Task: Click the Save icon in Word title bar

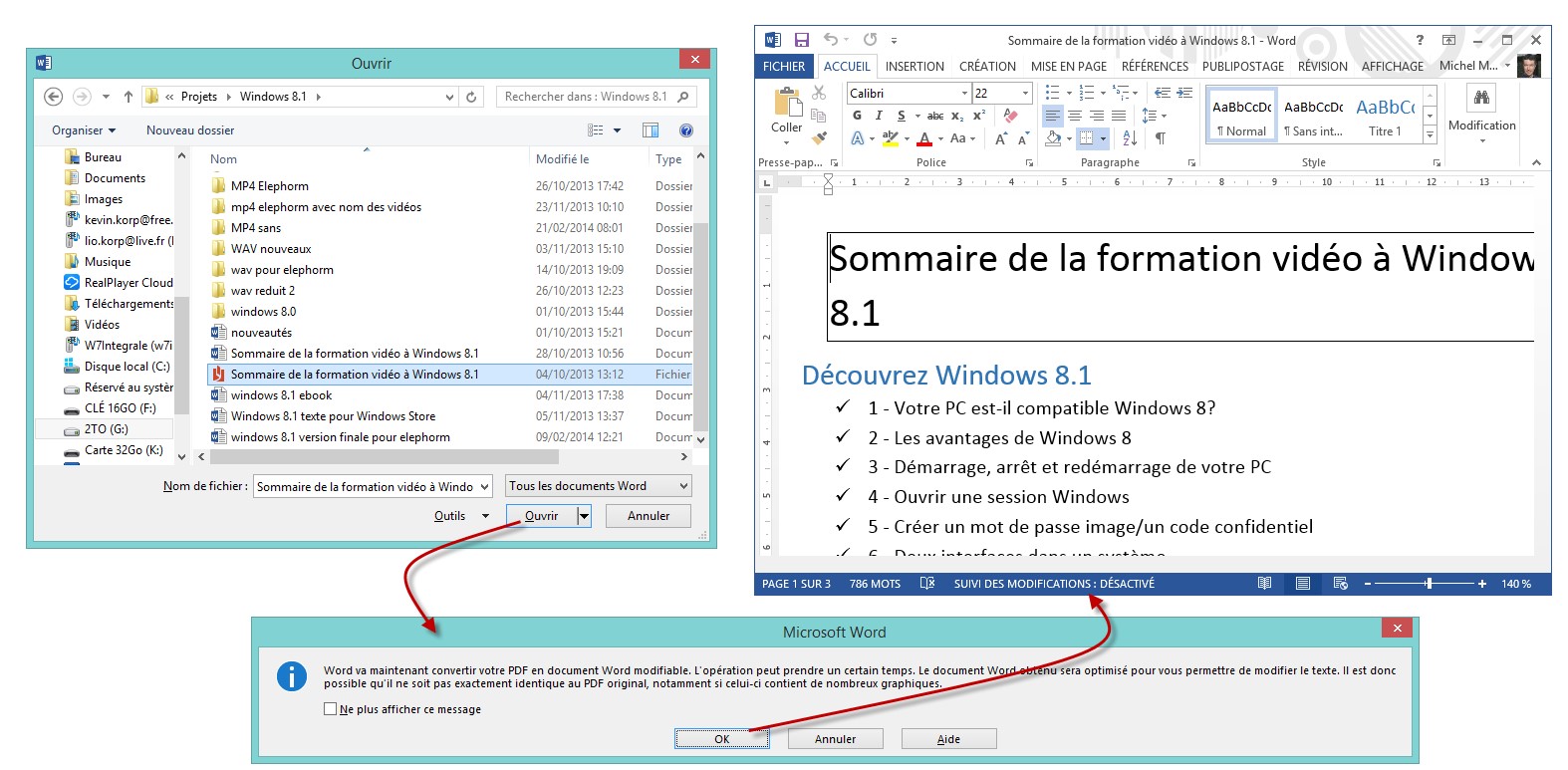Action: (801, 40)
